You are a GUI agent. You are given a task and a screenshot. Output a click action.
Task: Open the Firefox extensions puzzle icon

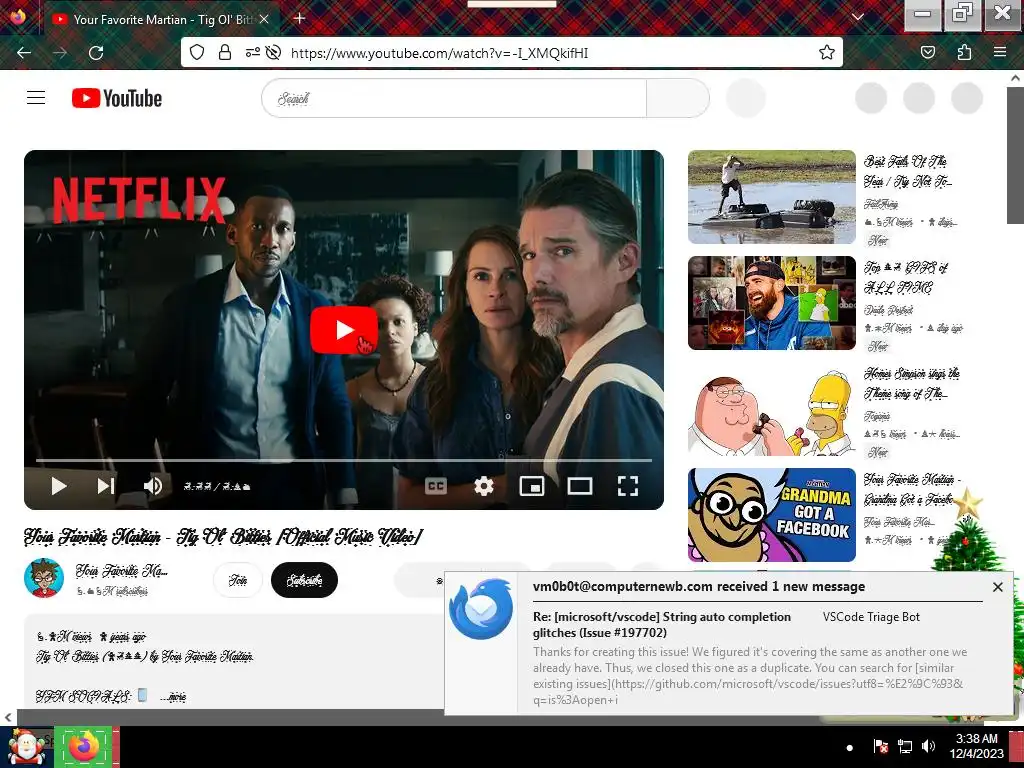click(x=964, y=52)
